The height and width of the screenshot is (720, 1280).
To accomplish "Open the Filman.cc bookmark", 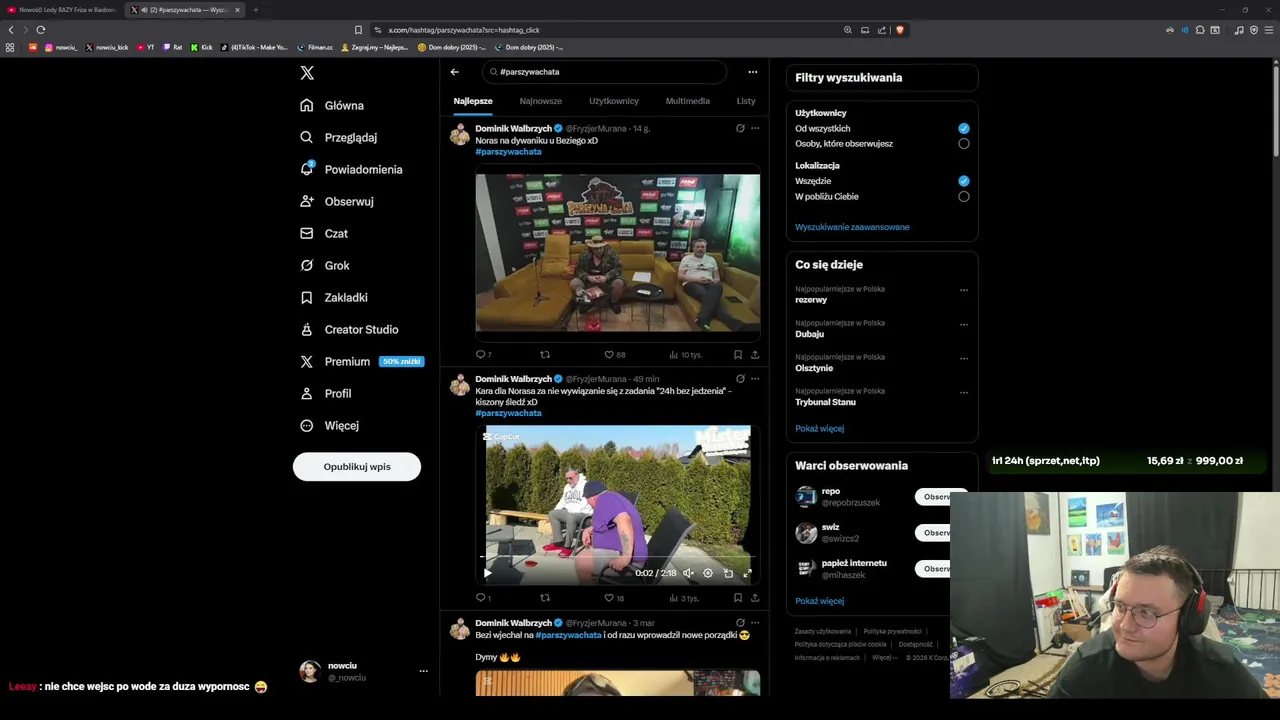I will point(315,47).
